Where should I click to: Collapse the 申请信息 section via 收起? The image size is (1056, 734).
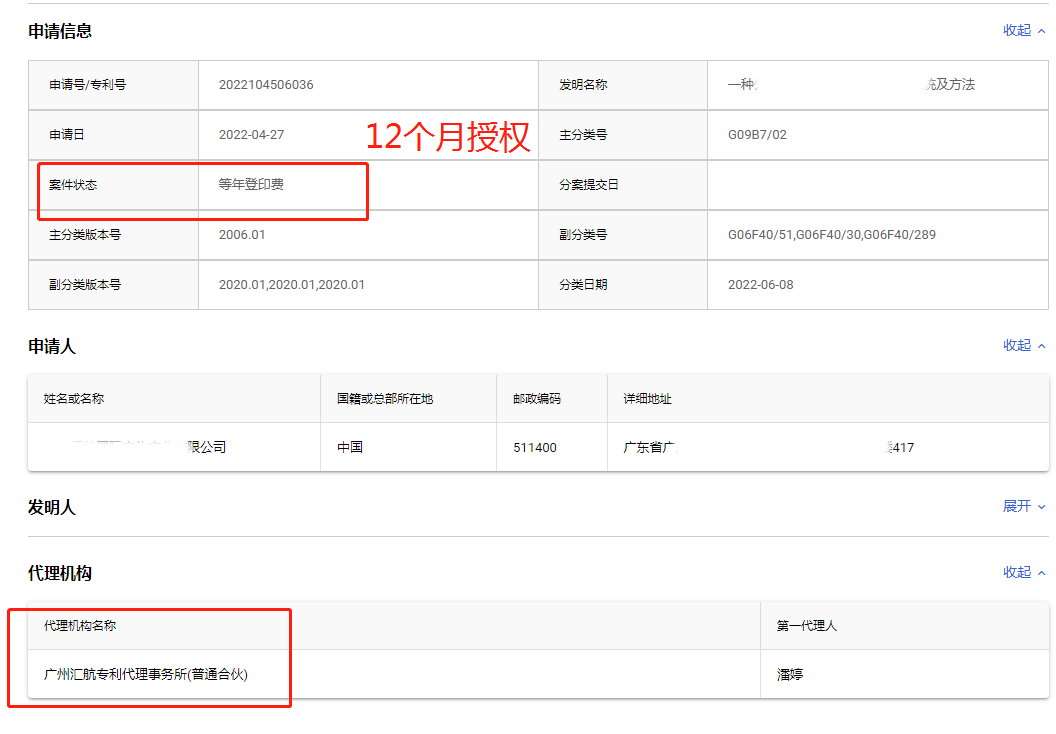(x=1024, y=30)
